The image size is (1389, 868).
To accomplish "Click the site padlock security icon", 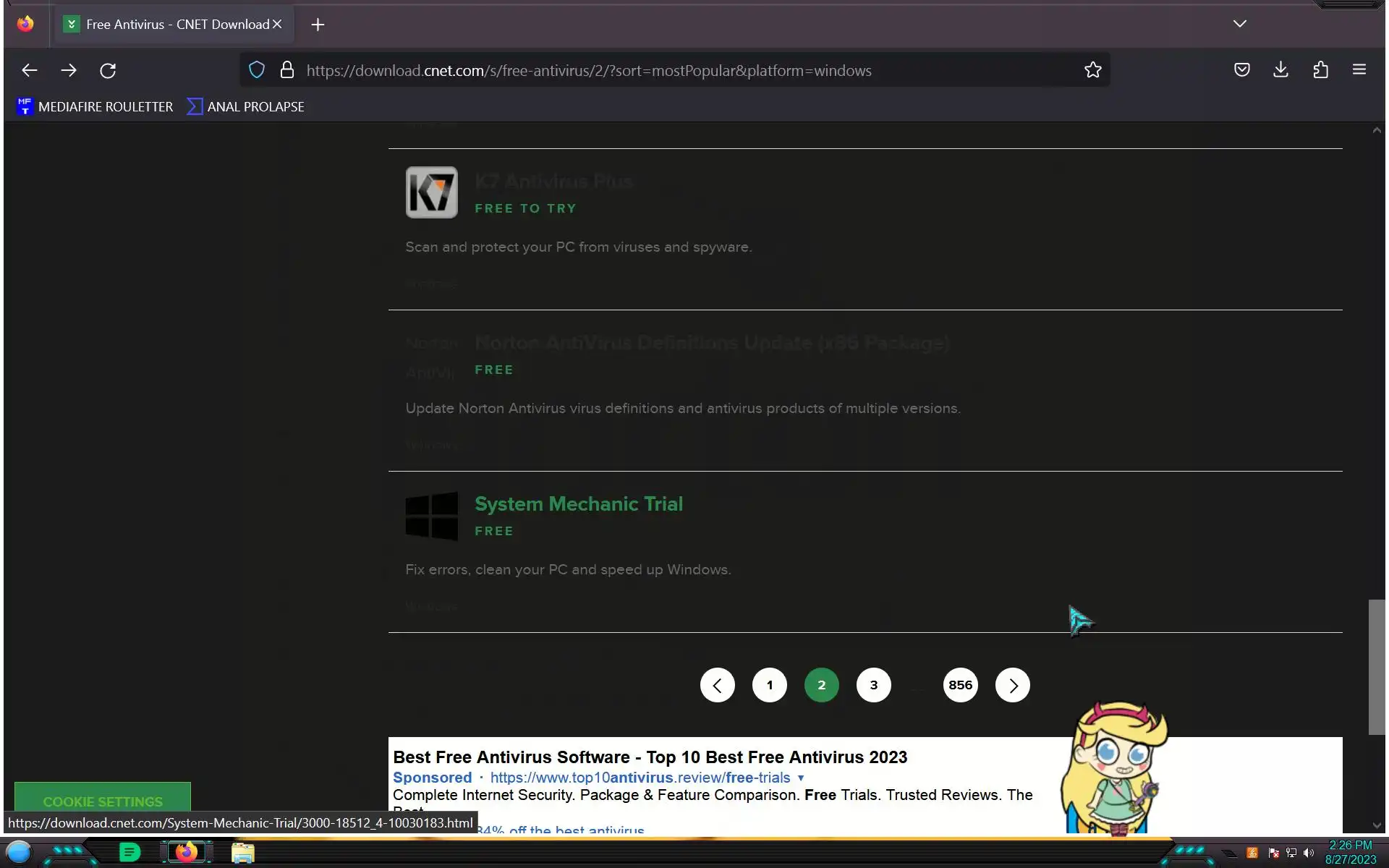I will pos(286,70).
